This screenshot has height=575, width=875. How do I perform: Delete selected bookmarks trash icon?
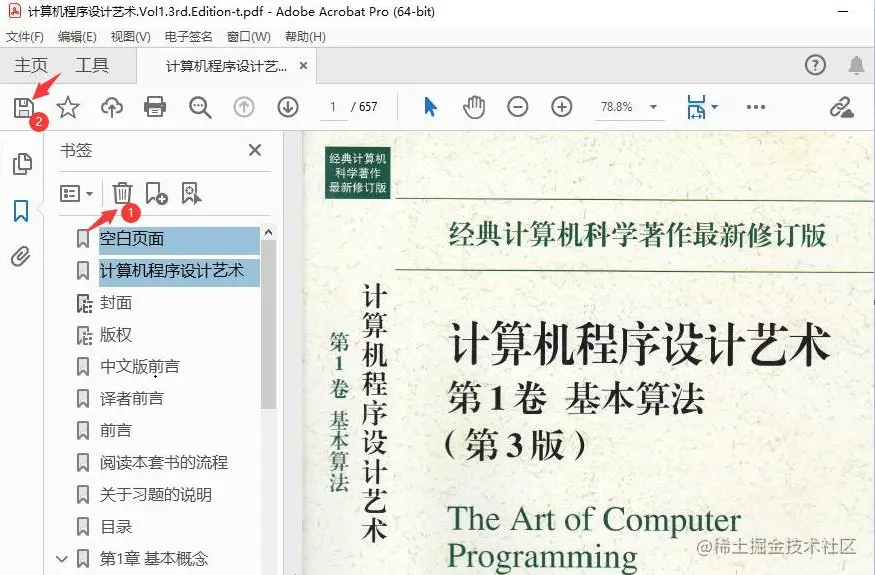(122, 193)
